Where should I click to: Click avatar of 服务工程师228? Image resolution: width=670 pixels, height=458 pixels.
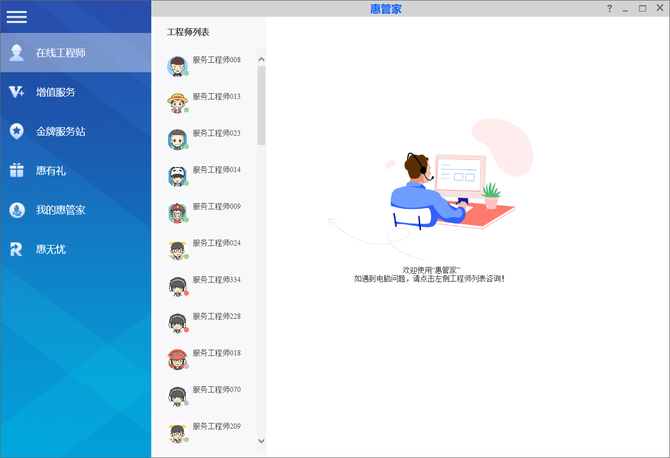click(177, 323)
